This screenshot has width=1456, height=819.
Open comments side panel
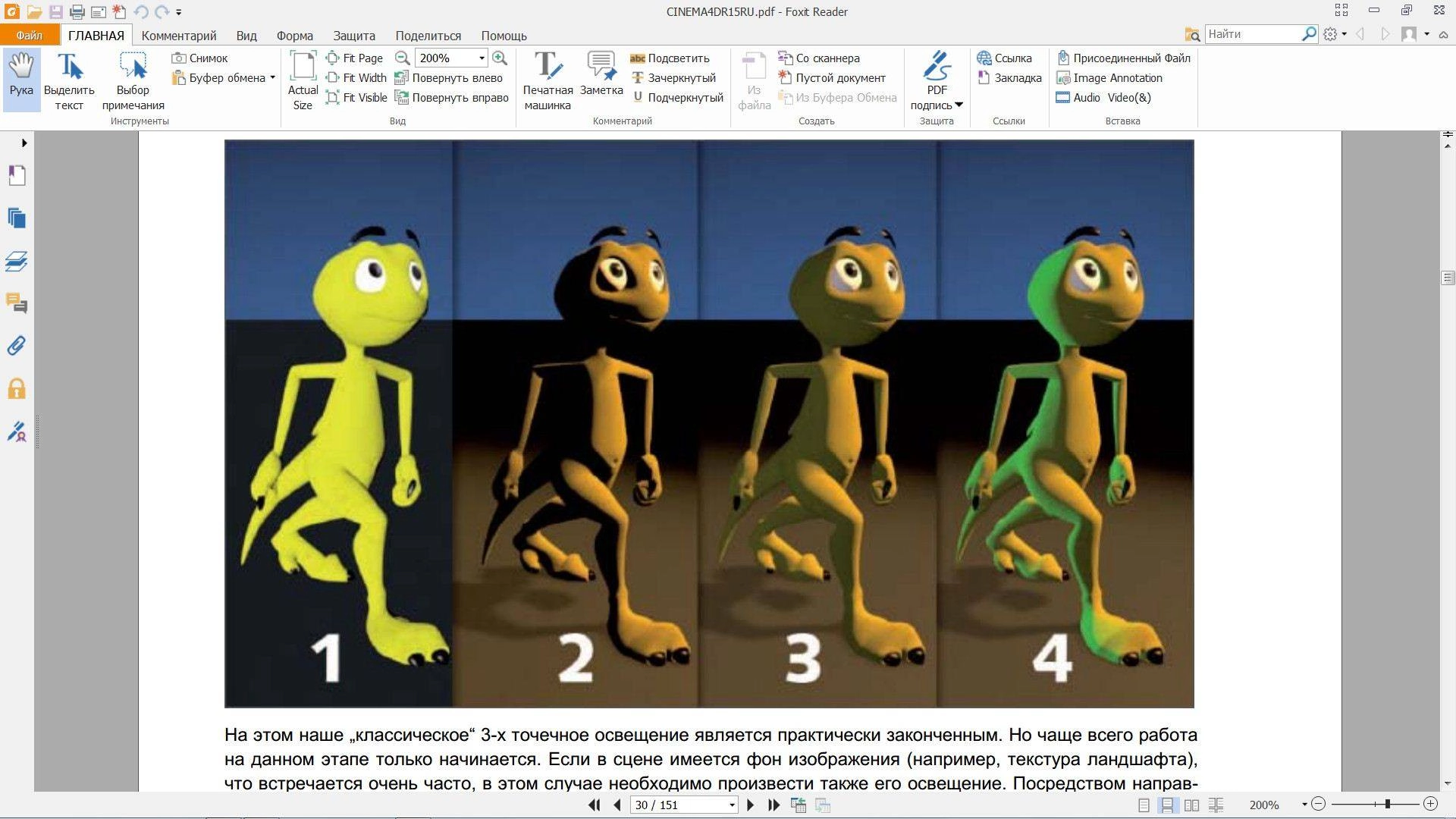tap(17, 303)
